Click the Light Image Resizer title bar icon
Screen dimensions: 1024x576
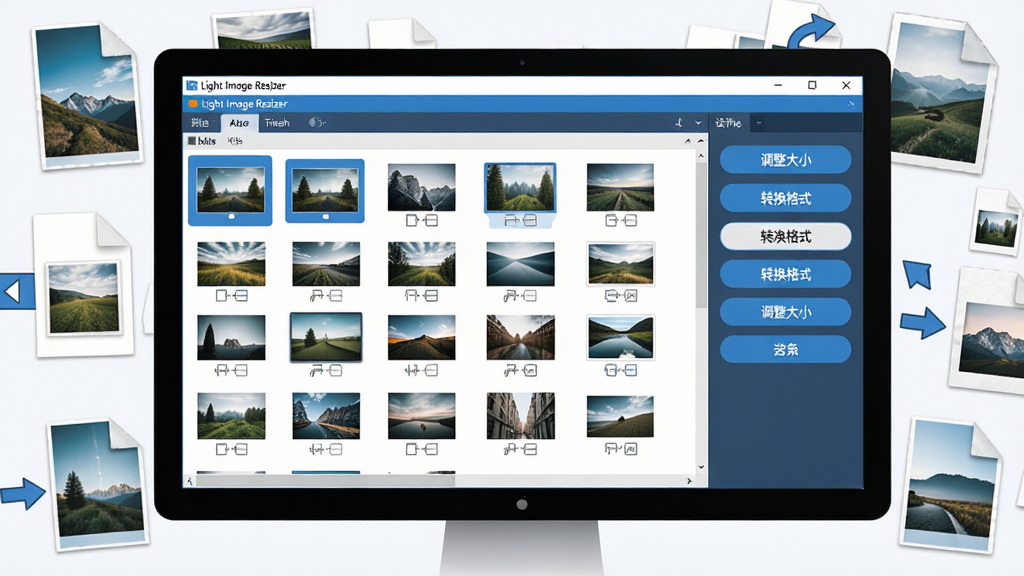(191, 86)
